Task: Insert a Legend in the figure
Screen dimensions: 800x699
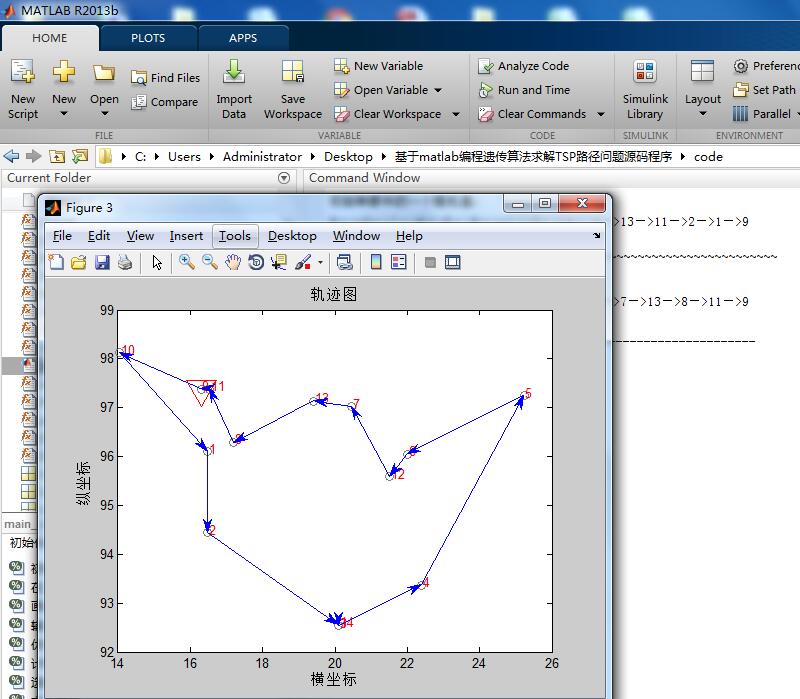Action: pyautogui.click(x=398, y=262)
